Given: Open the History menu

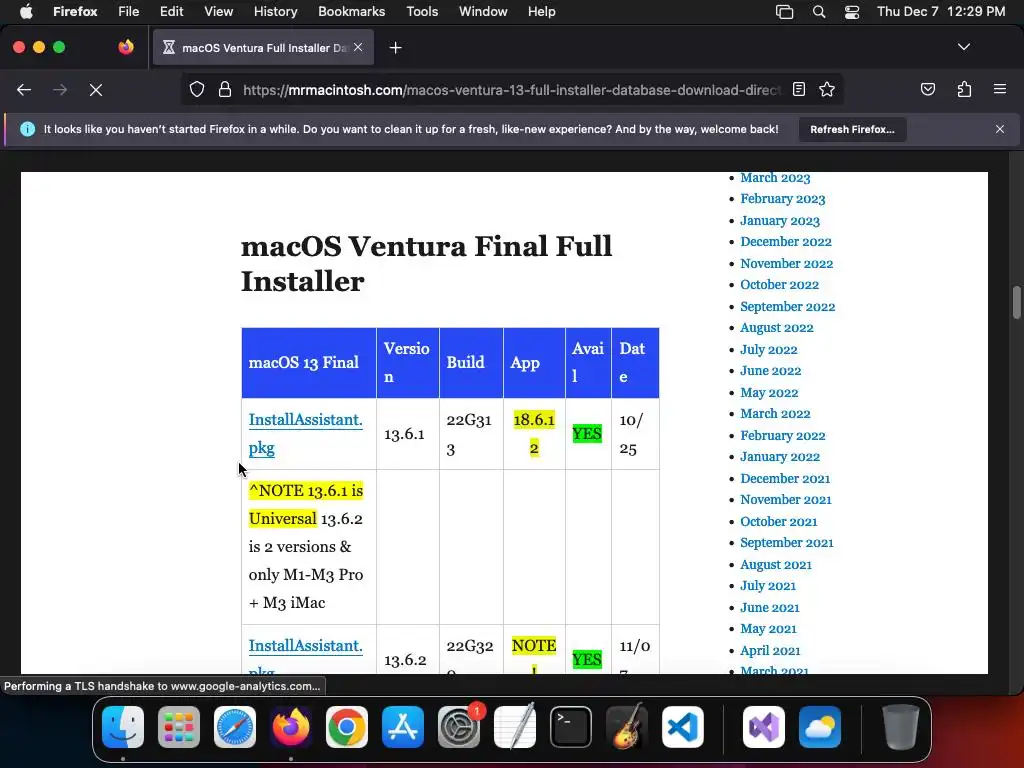Looking at the screenshot, I should (275, 11).
